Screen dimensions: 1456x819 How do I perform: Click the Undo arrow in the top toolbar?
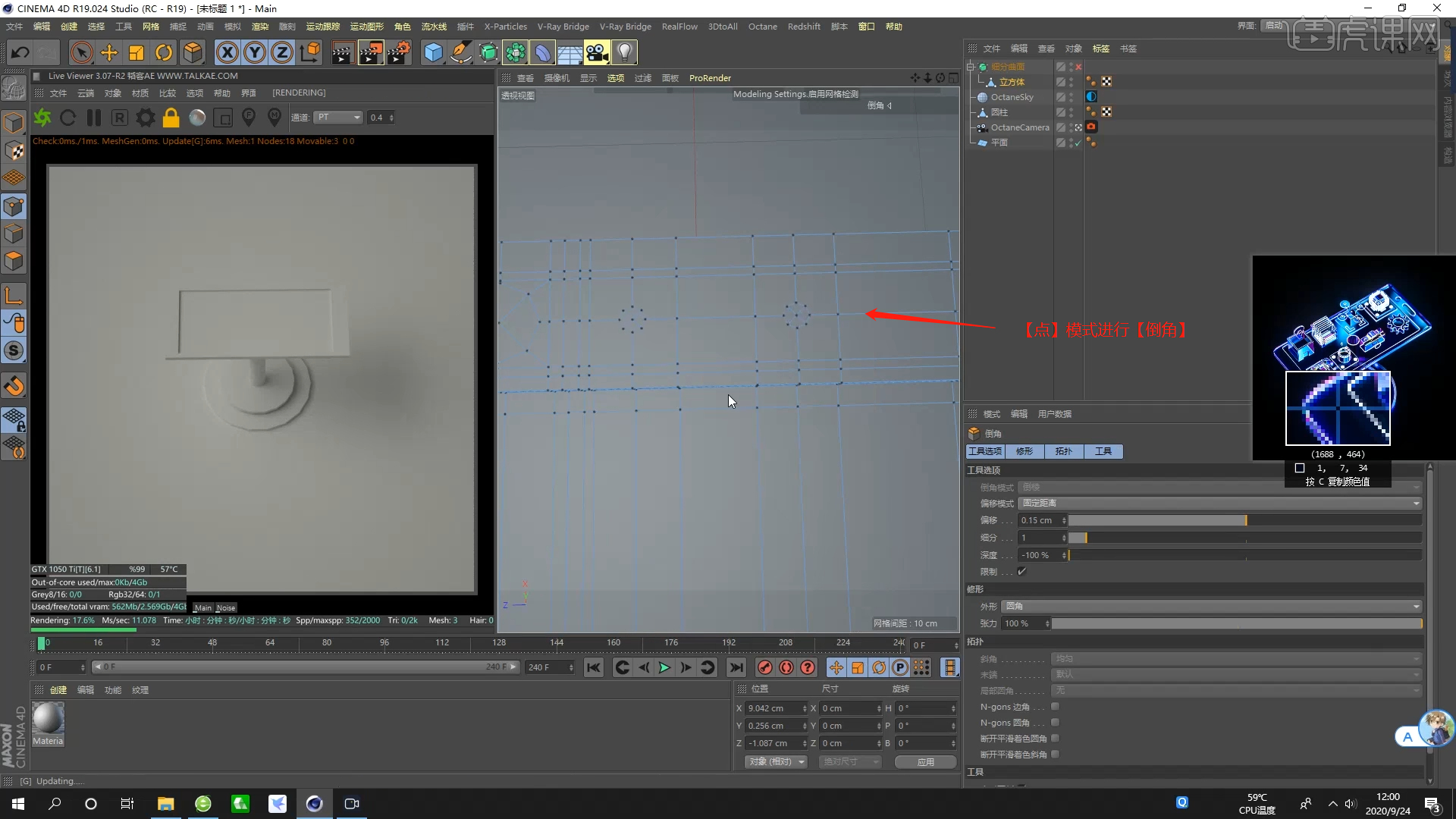[x=20, y=52]
